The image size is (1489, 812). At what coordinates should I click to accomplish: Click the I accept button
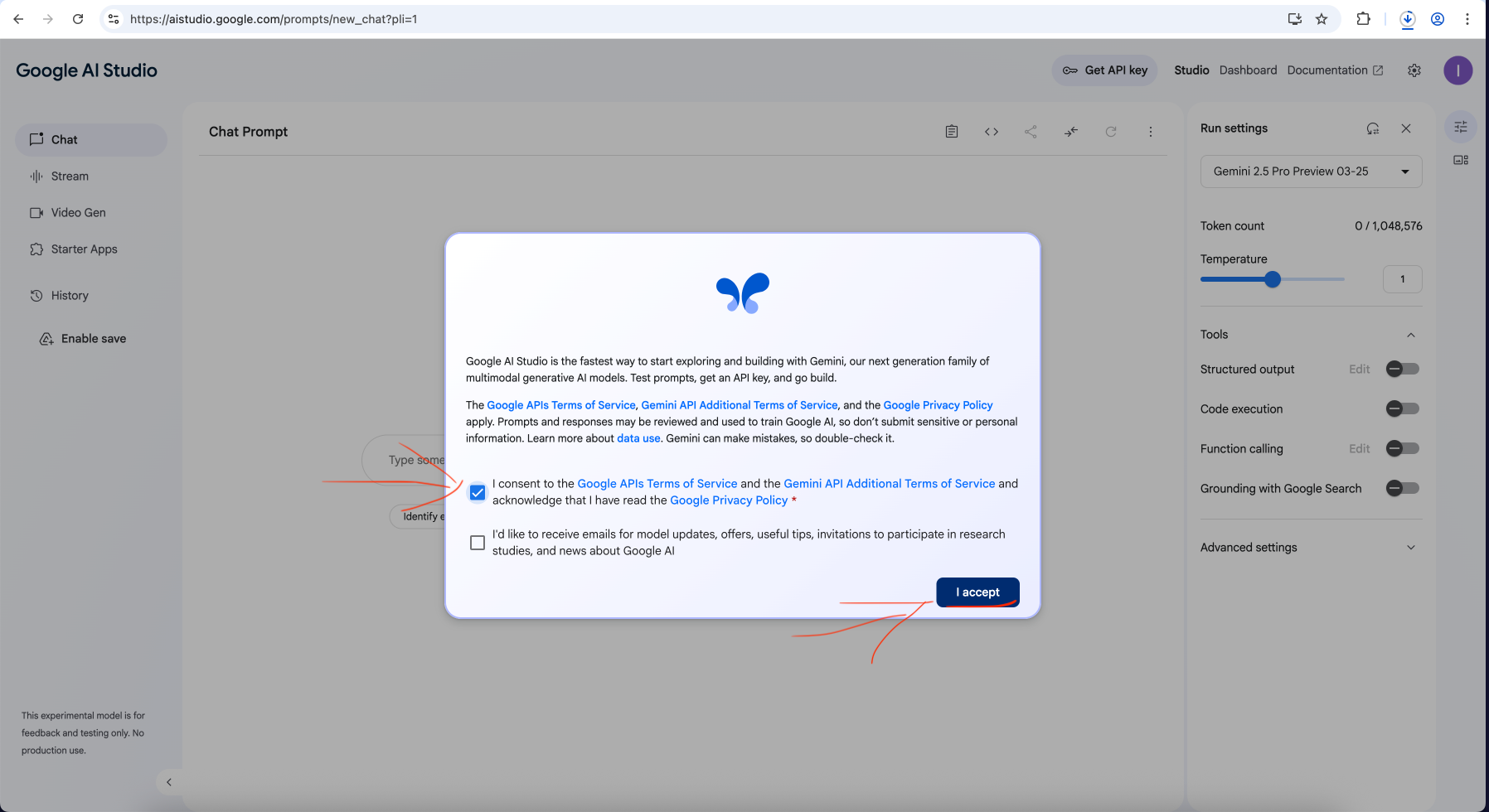point(977,592)
